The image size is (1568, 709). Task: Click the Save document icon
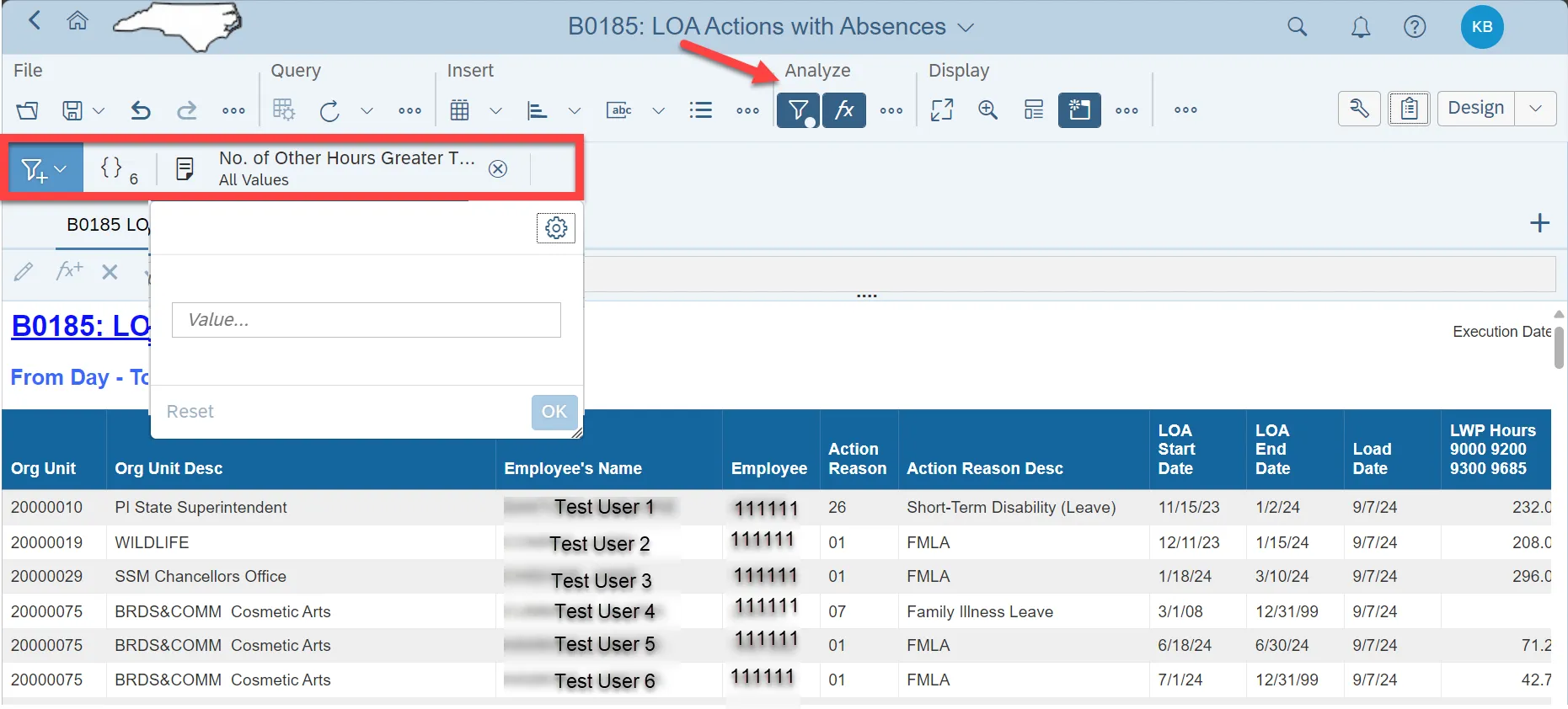[x=72, y=110]
